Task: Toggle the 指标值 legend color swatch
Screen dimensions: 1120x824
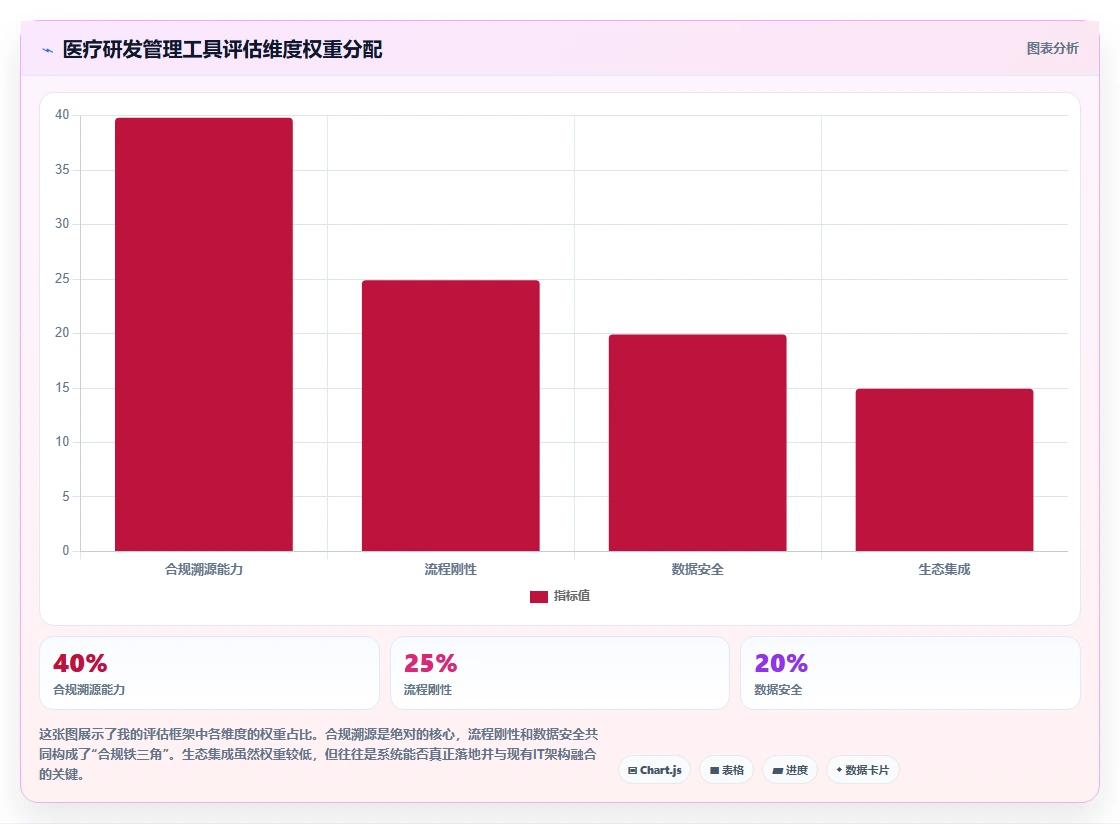Action: coord(539,596)
